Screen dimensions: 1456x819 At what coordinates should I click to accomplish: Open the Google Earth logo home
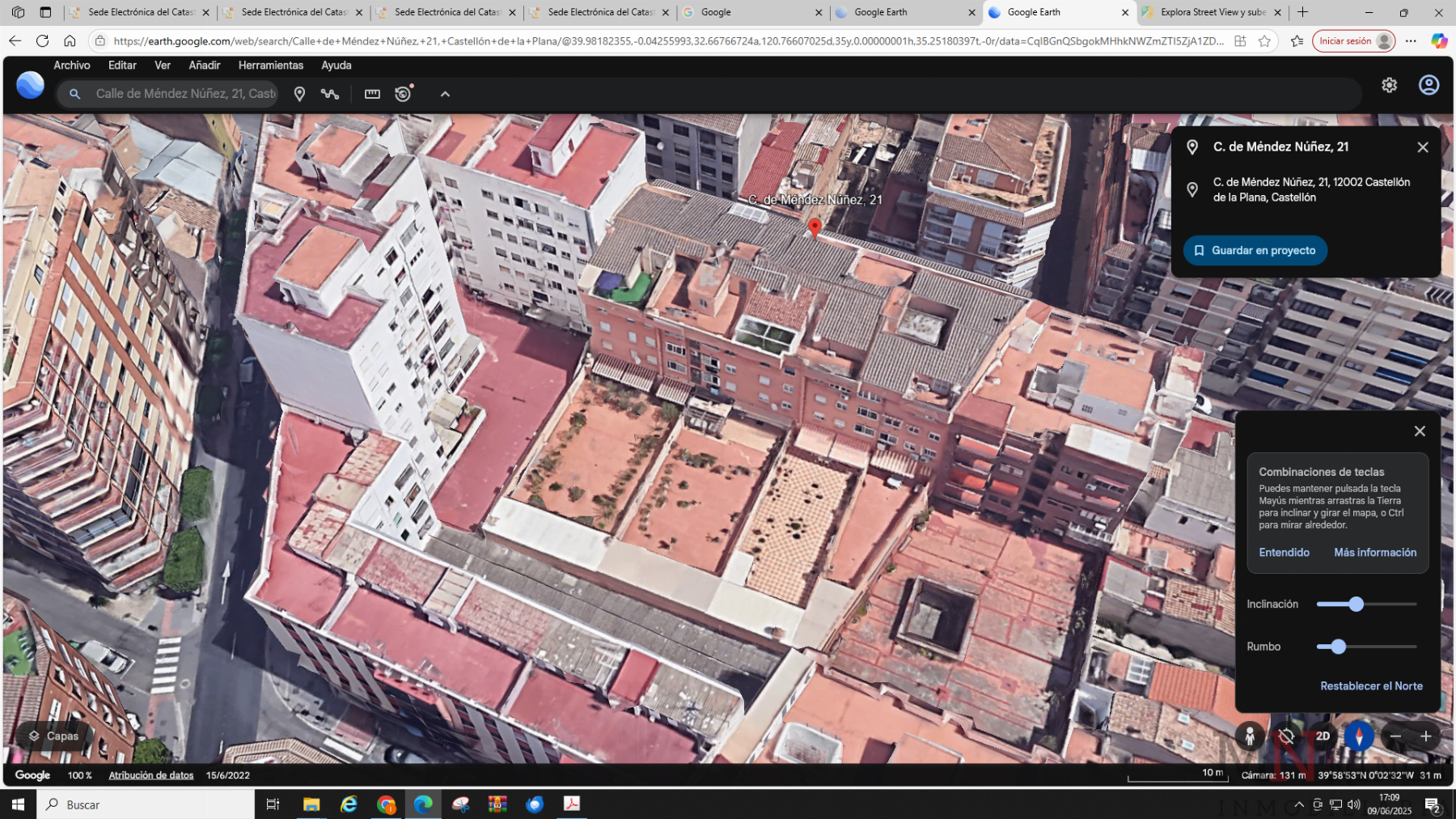coord(30,85)
